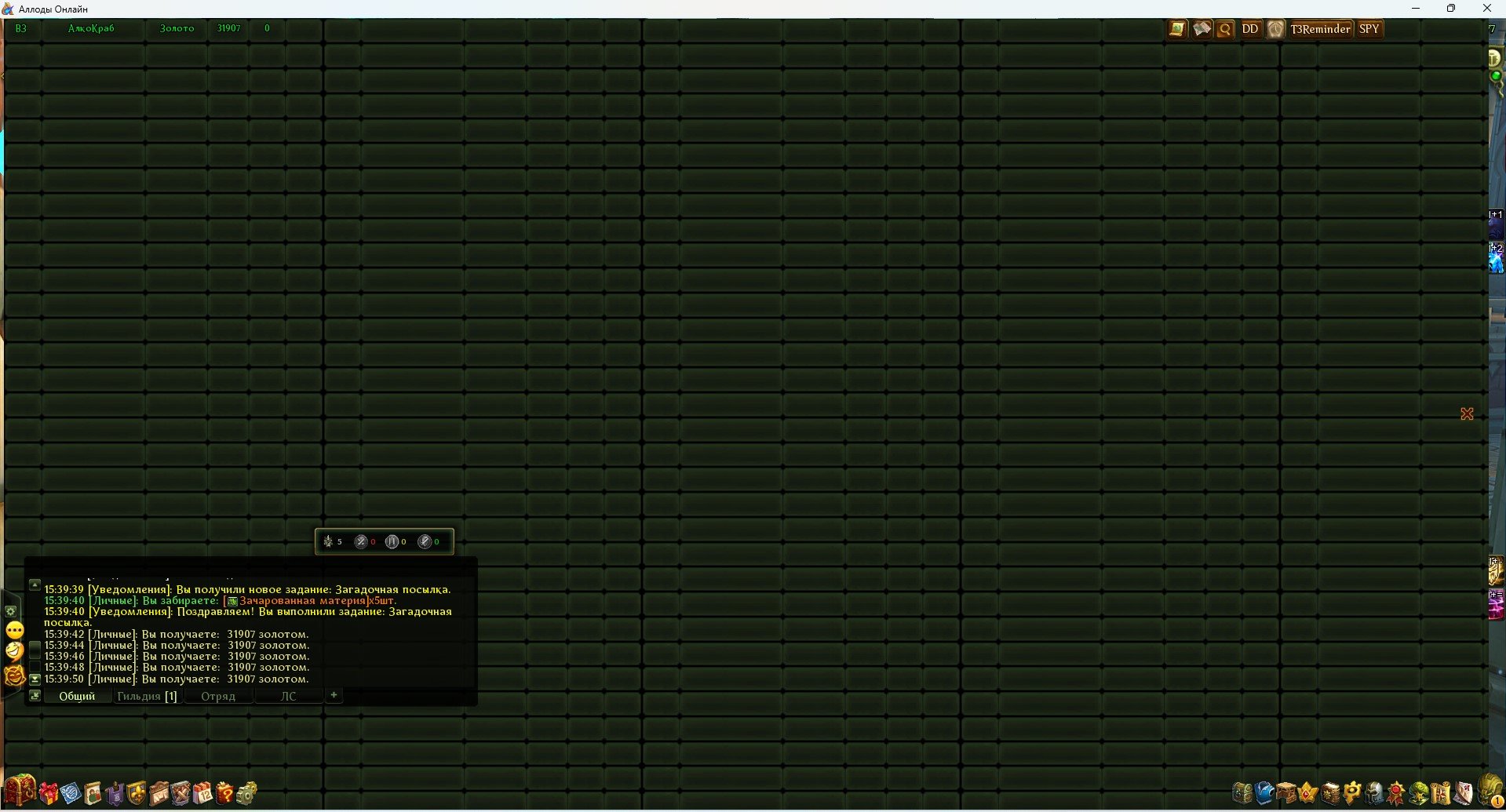Collapse chat window using corner arrow button
This screenshot has width=1506, height=812.
coord(35,696)
